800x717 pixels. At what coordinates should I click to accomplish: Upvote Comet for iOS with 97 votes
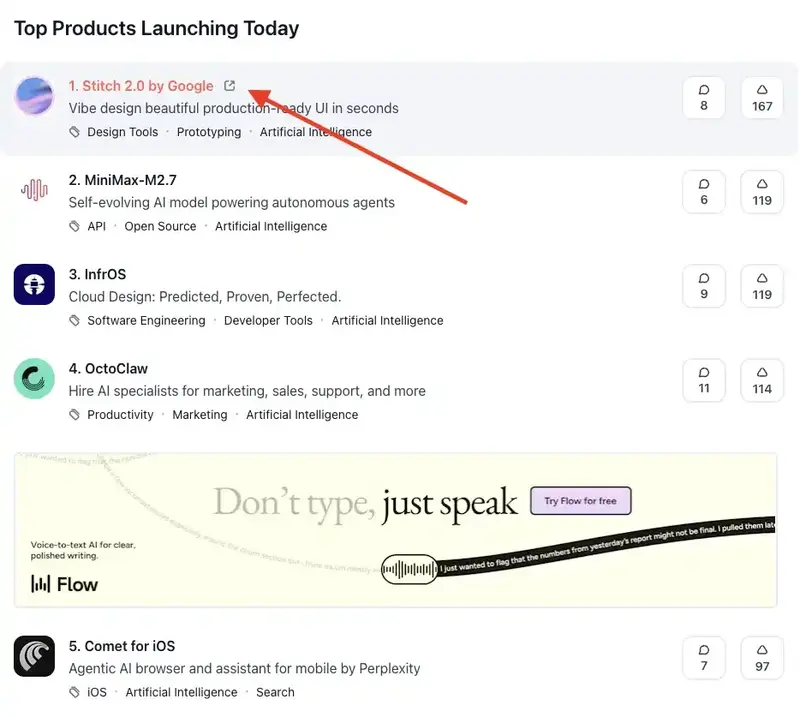click(x=762, y=658)
